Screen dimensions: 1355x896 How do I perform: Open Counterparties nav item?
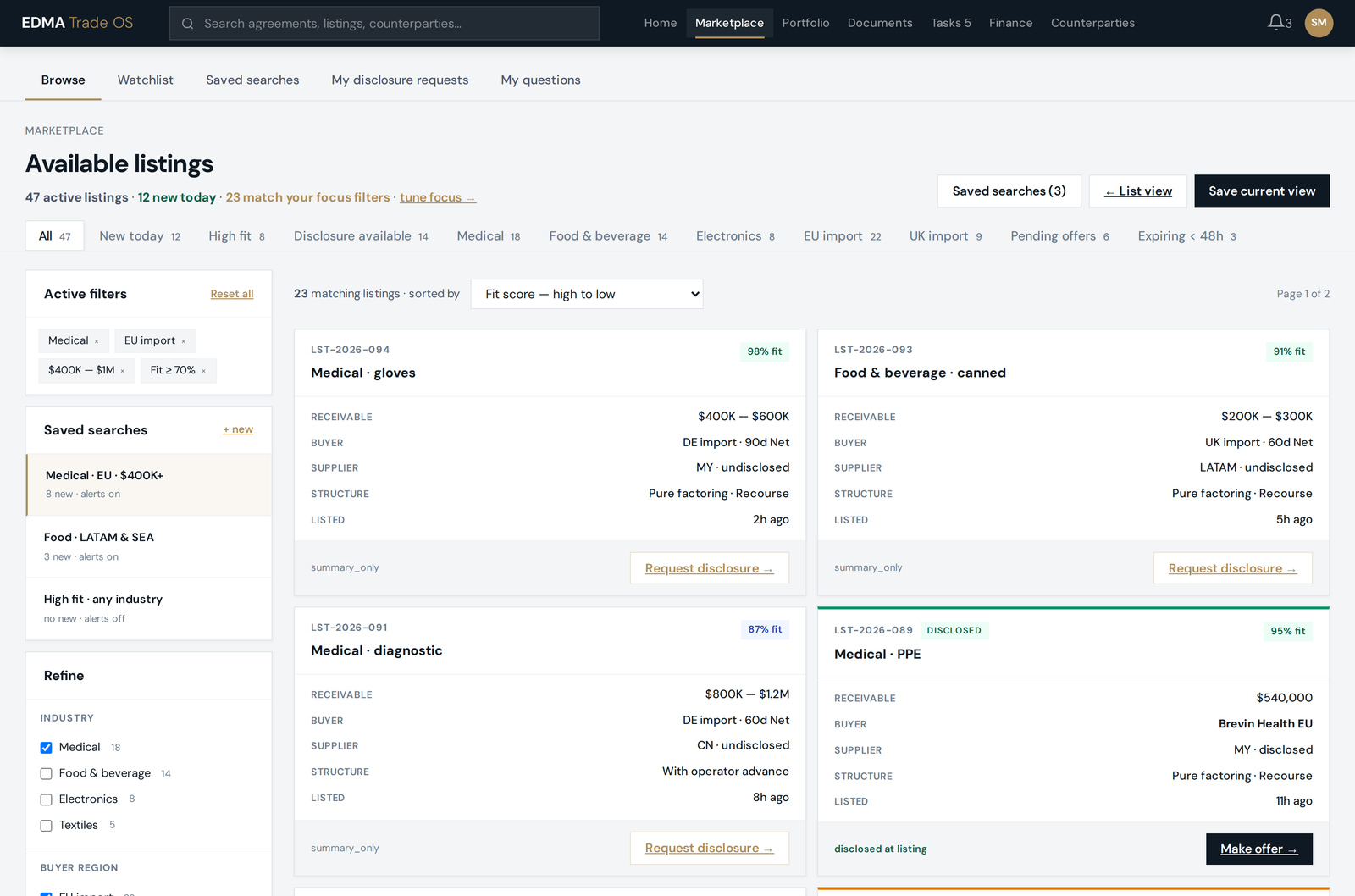1092,23
